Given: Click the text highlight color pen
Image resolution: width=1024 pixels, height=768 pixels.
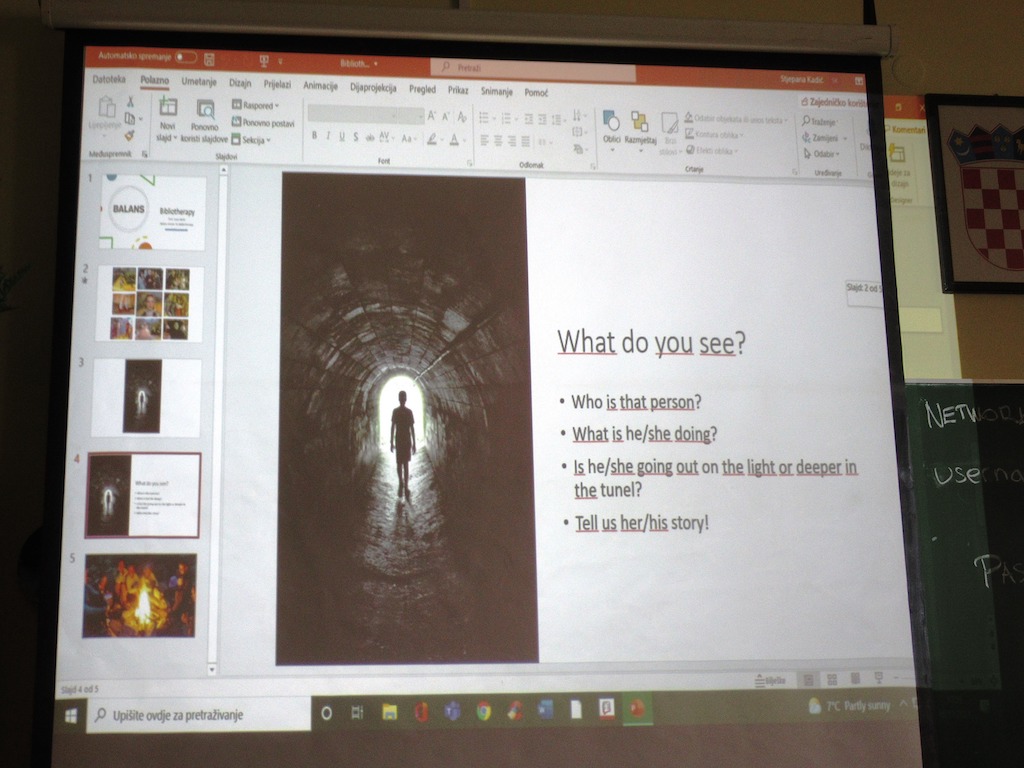Looking at the screenshot, I should coord(433,139).
